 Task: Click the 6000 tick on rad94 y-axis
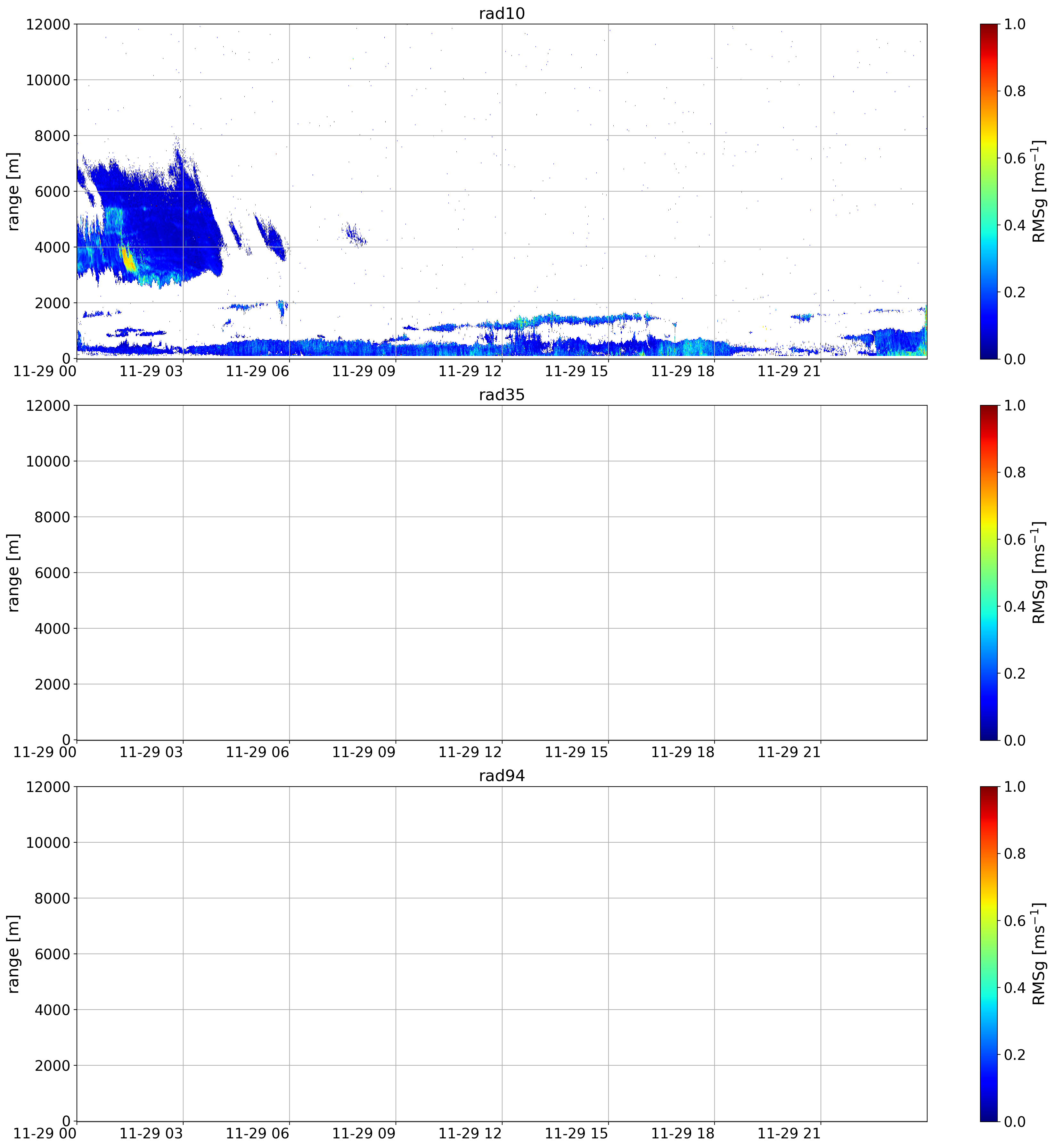(53, 954)
